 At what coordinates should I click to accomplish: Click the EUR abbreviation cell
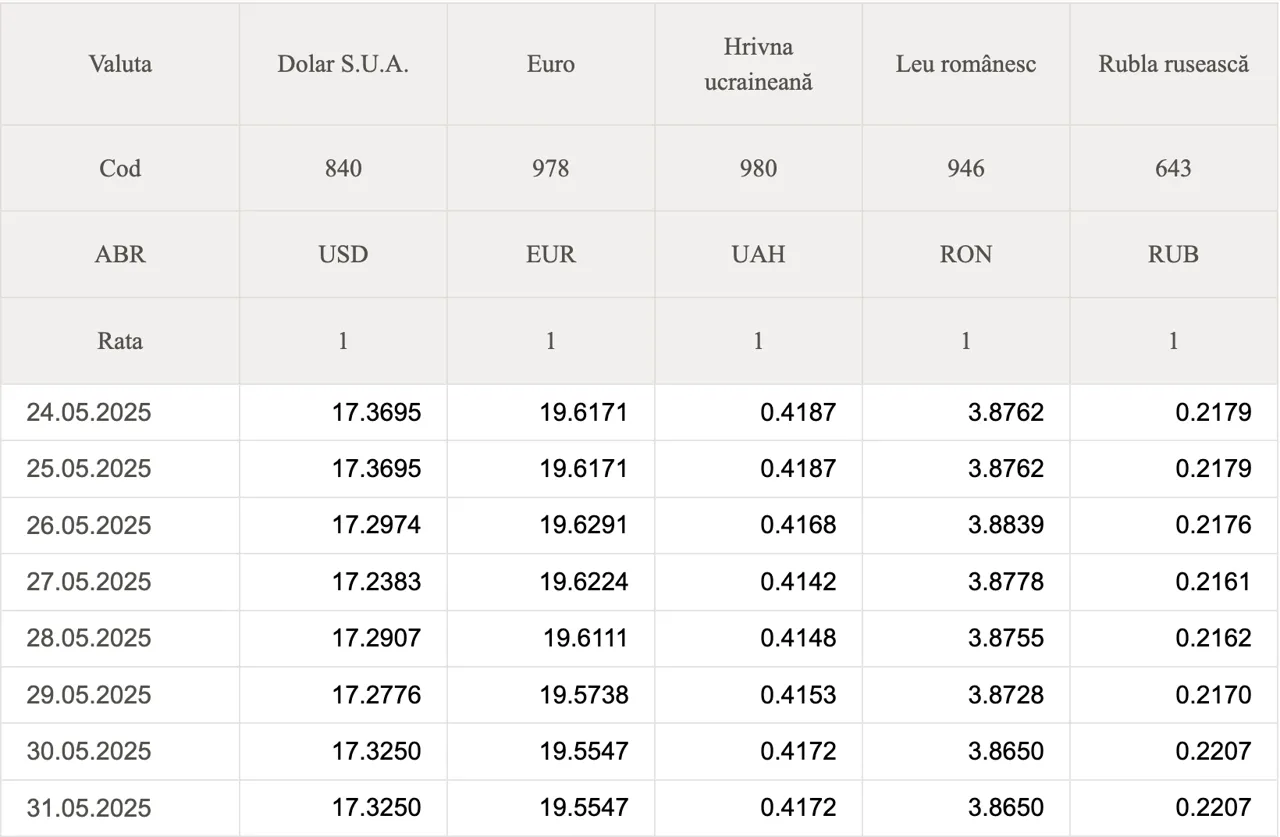(x=551, y=254)
